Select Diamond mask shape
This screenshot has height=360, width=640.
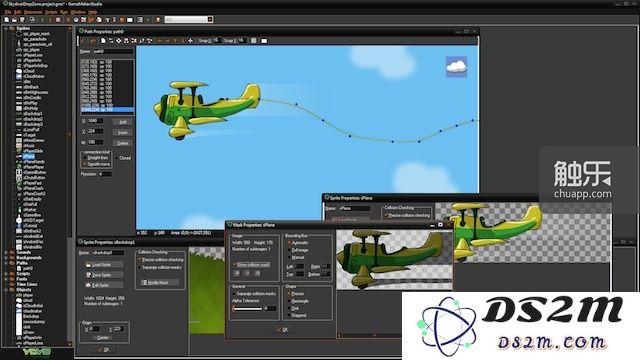(297, 315)
